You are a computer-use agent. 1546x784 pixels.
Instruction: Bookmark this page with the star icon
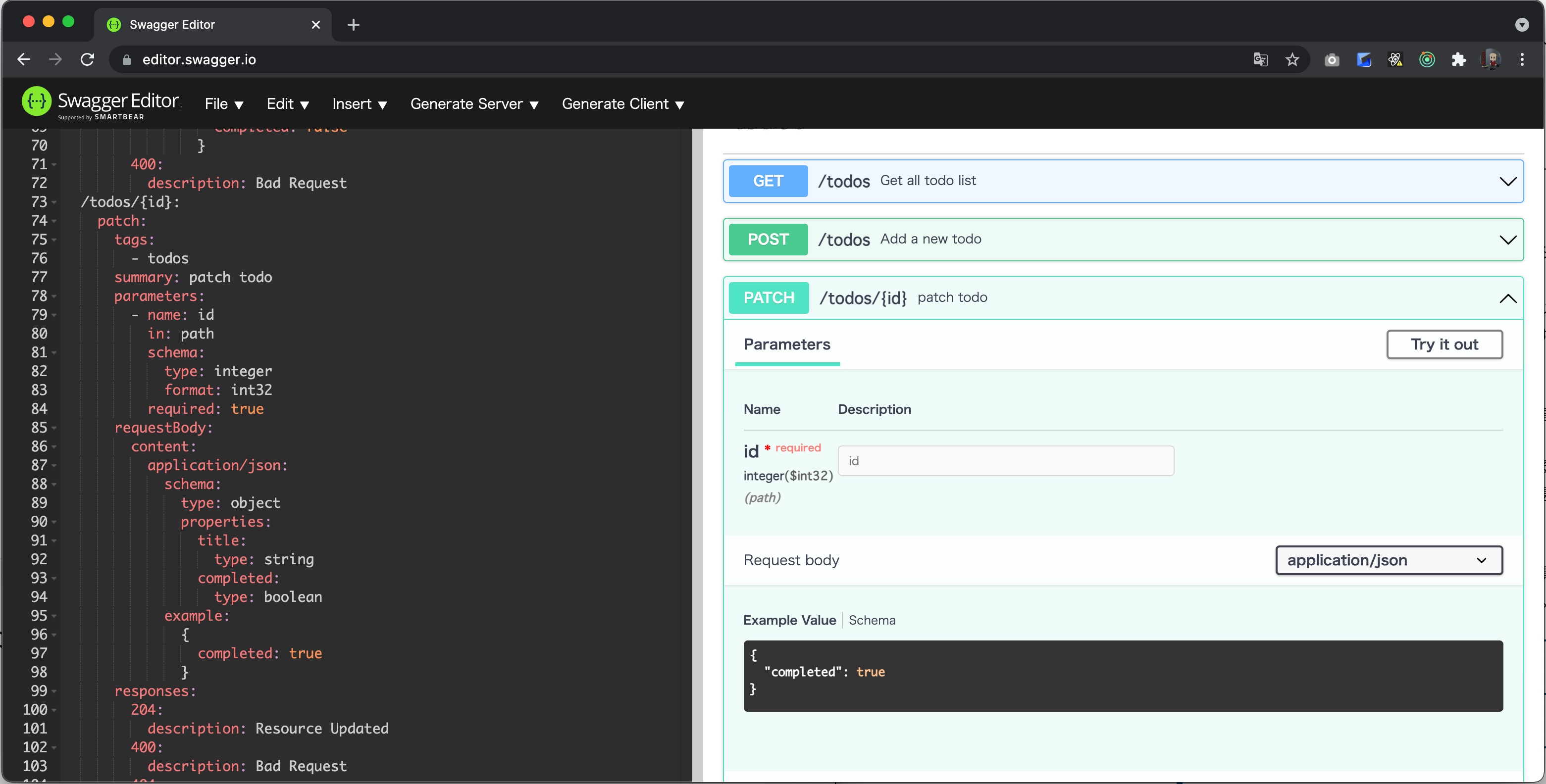[1292, 59]
